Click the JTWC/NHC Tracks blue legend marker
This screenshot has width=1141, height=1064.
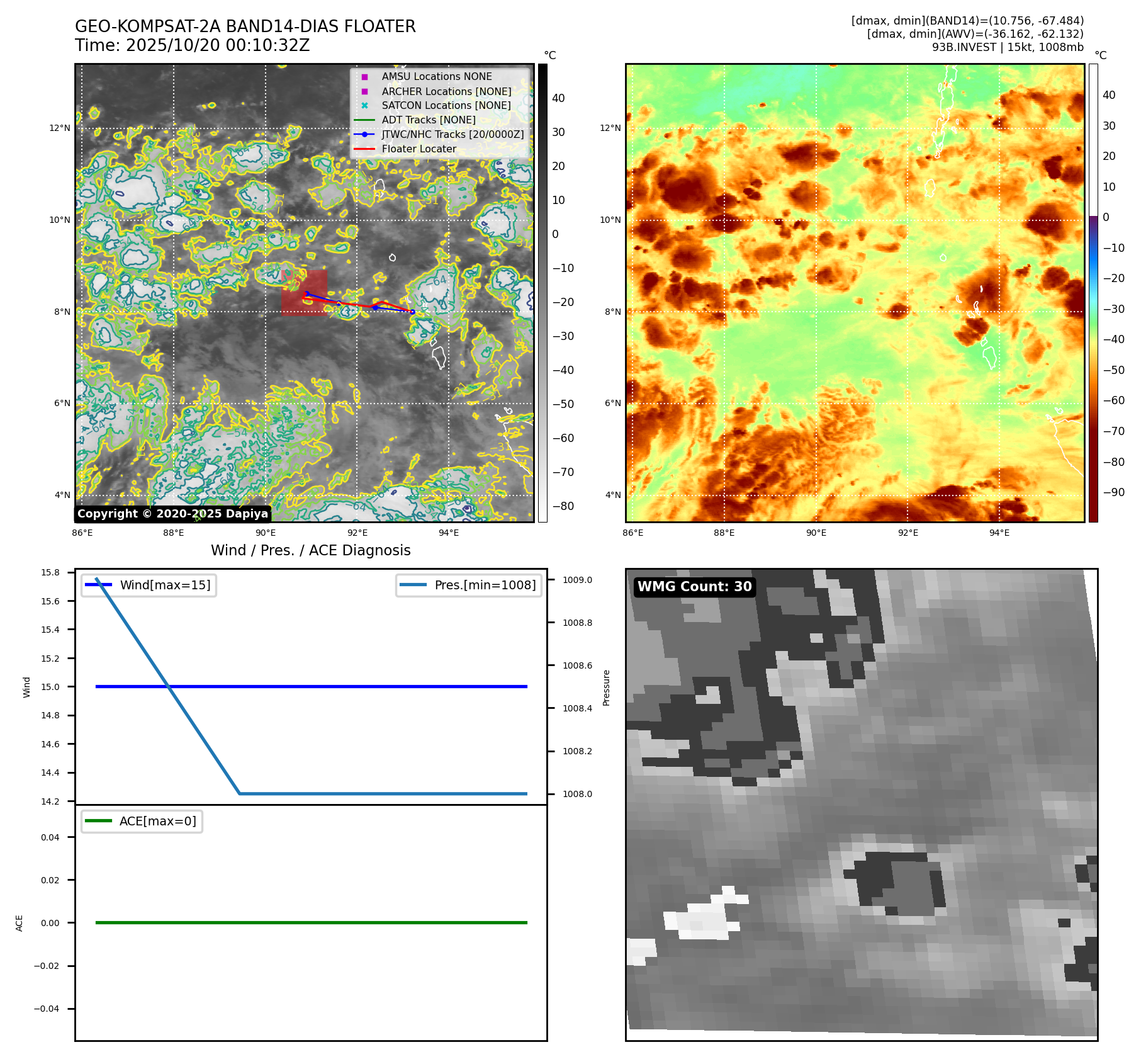click(x=364, y=135)
